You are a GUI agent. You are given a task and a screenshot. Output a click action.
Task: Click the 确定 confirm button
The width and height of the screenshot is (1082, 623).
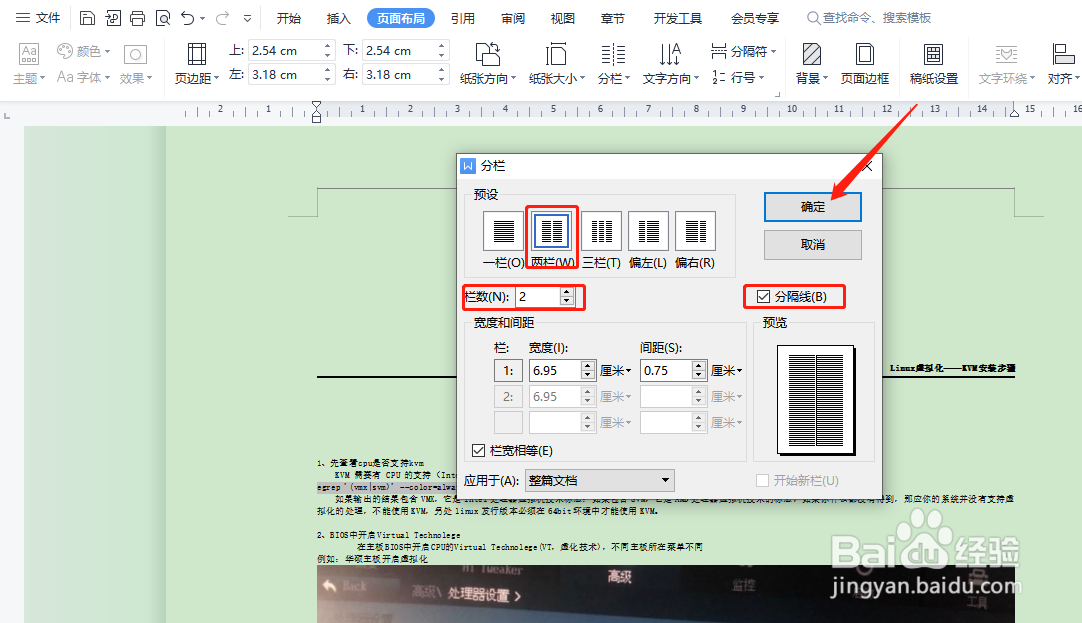(x=812, y=206)
